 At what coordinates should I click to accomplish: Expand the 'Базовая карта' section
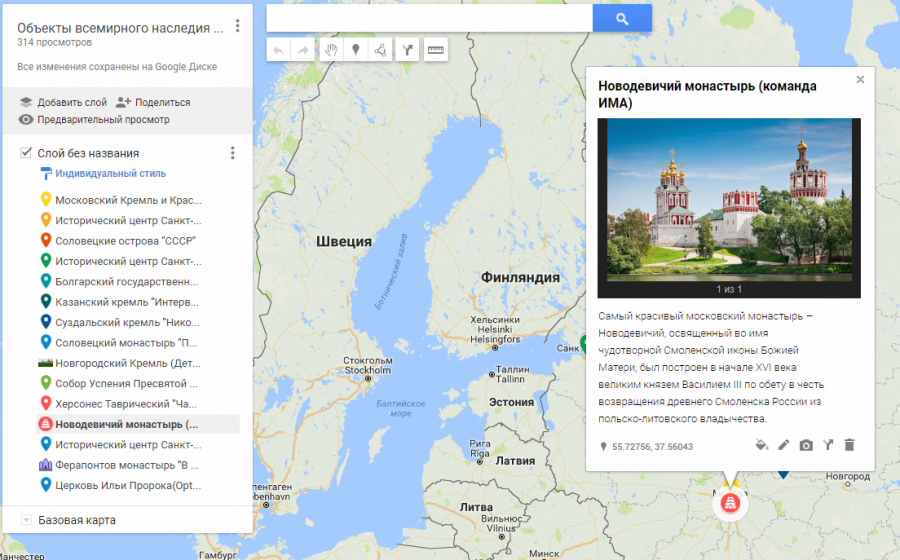(25, 520)
